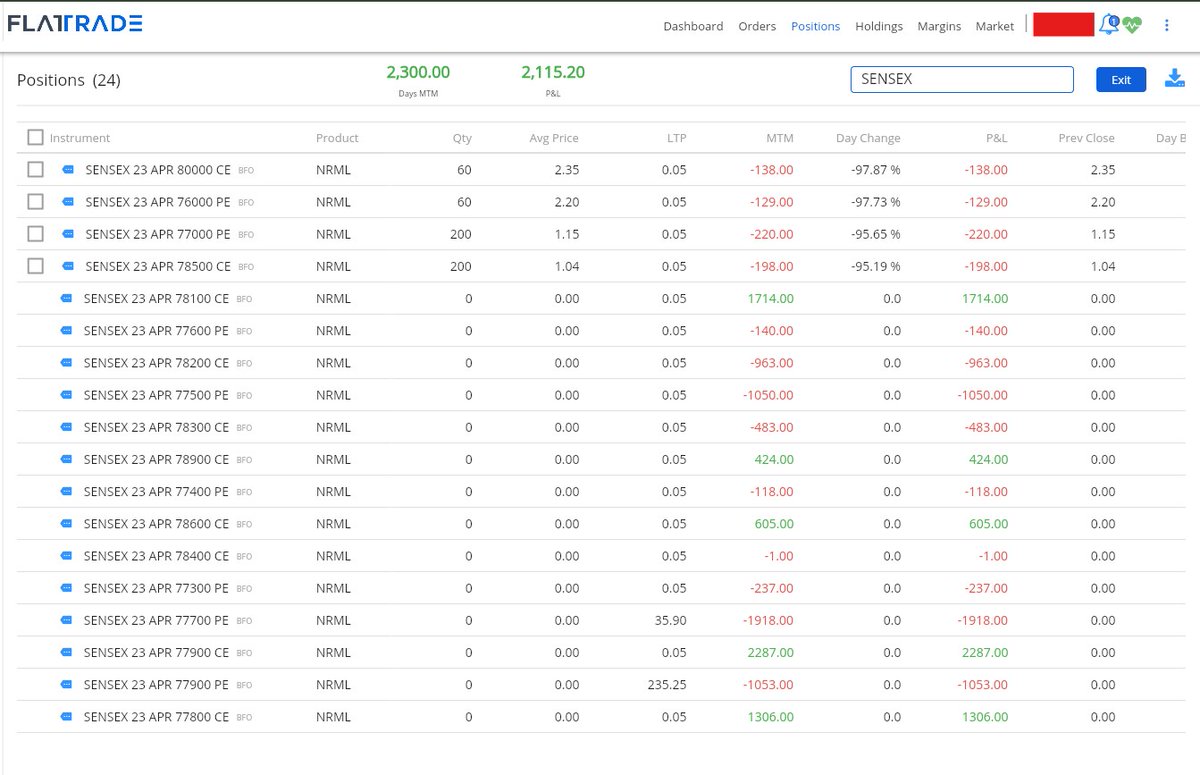
Task: Click the blue tag icon beside SENSEX 23 APR 77700 PE
Action: (67, 620)
